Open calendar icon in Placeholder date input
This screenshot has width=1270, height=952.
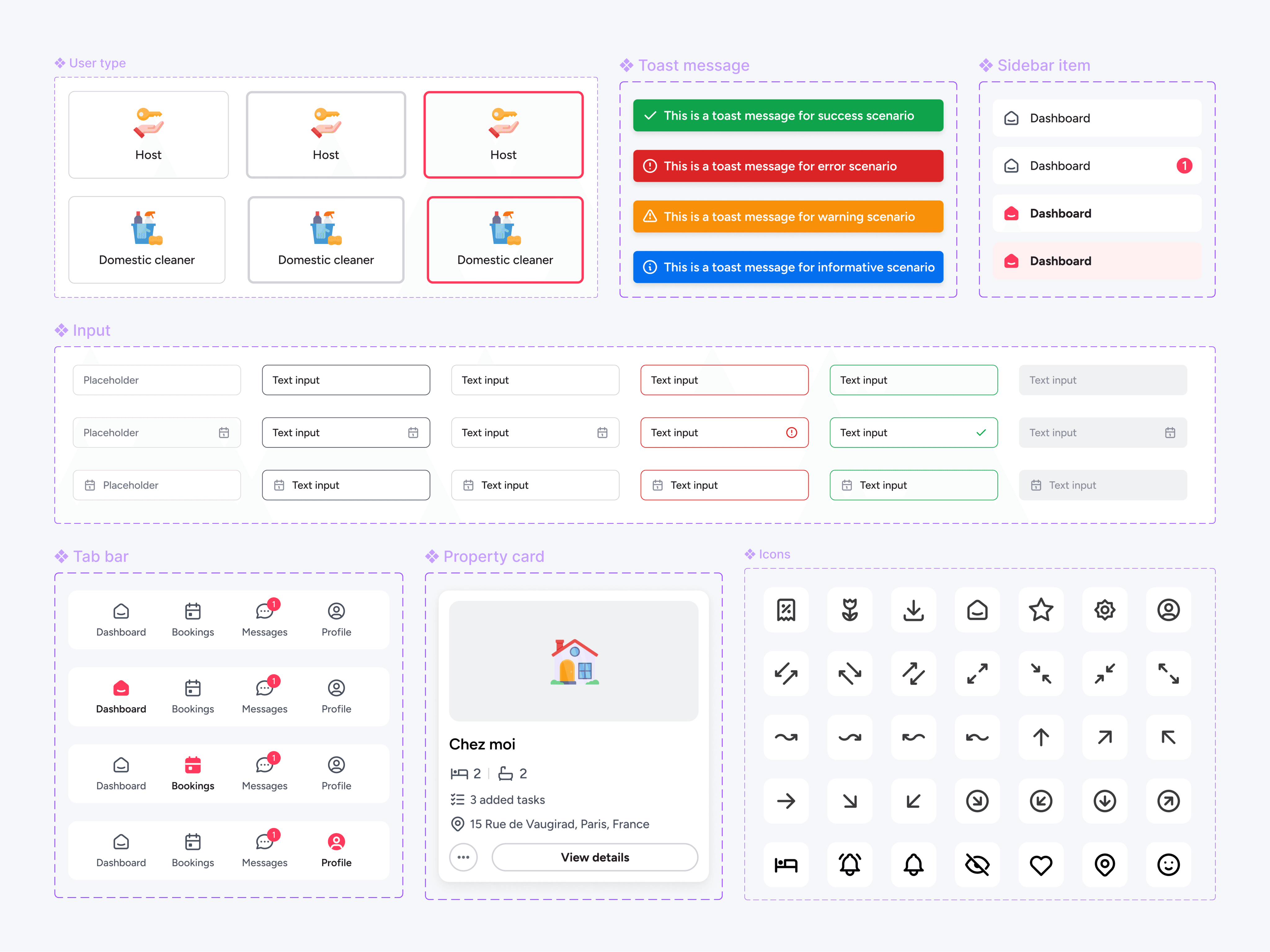(x=224, y=433)
